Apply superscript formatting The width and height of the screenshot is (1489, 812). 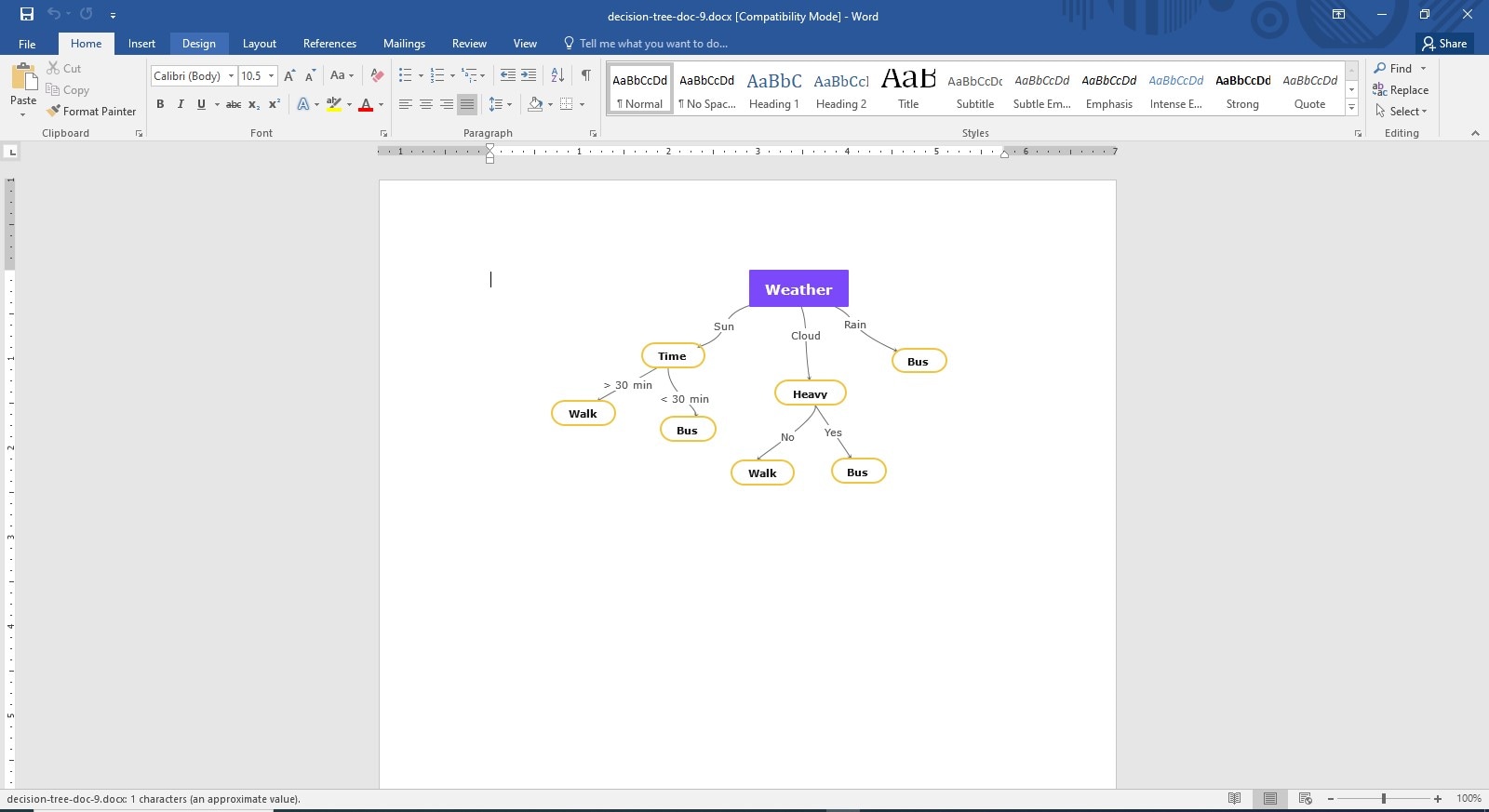(275, 104)
